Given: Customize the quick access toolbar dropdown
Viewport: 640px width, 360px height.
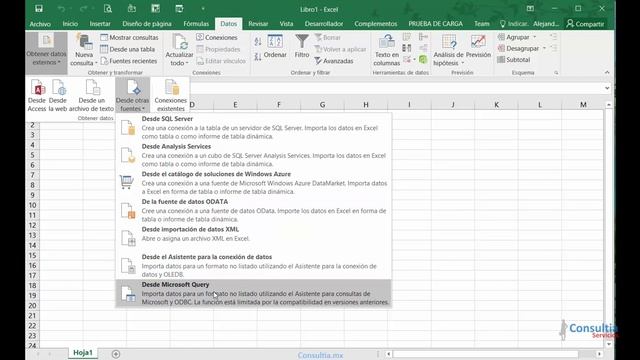Looking at the screenshot, I should (203, 9).
